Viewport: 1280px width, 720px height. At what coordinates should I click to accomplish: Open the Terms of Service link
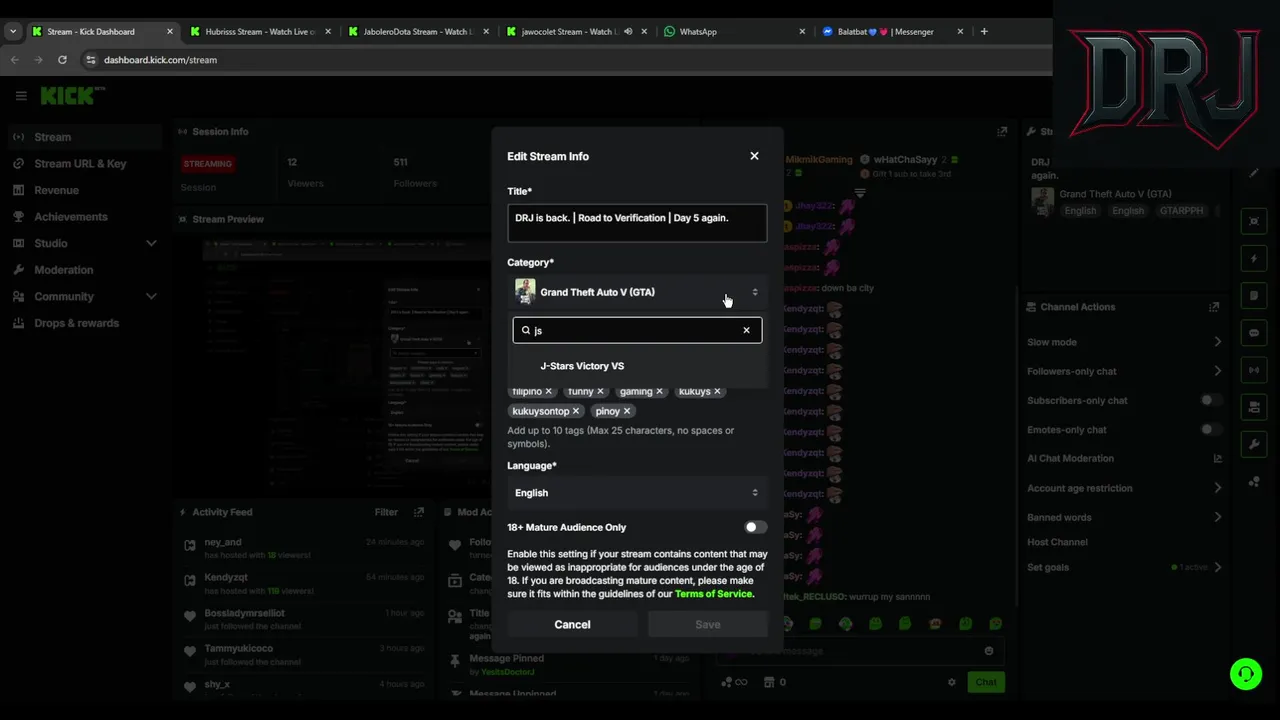[713, 594]
